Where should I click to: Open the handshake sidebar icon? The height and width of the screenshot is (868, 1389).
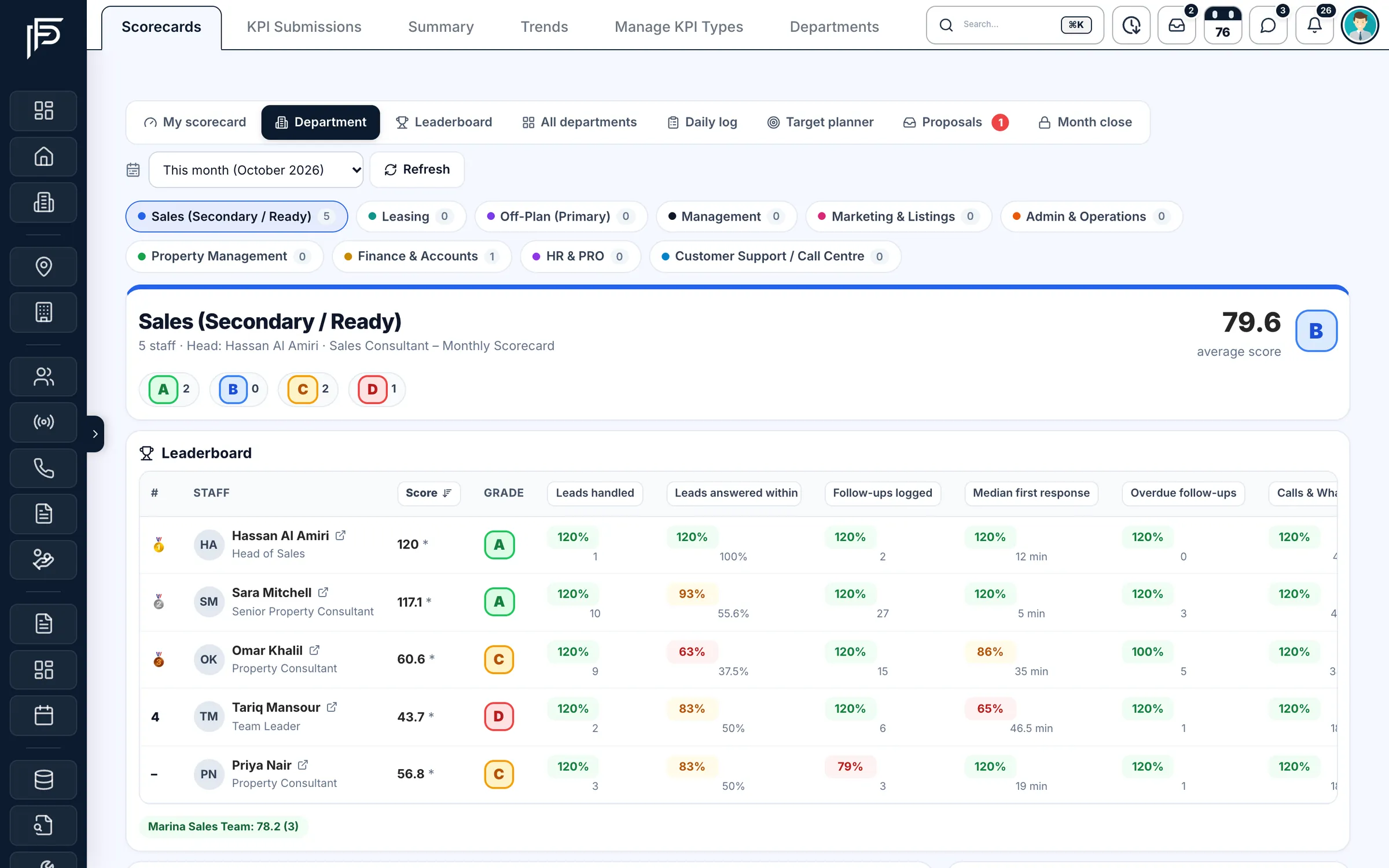[43, 560]
